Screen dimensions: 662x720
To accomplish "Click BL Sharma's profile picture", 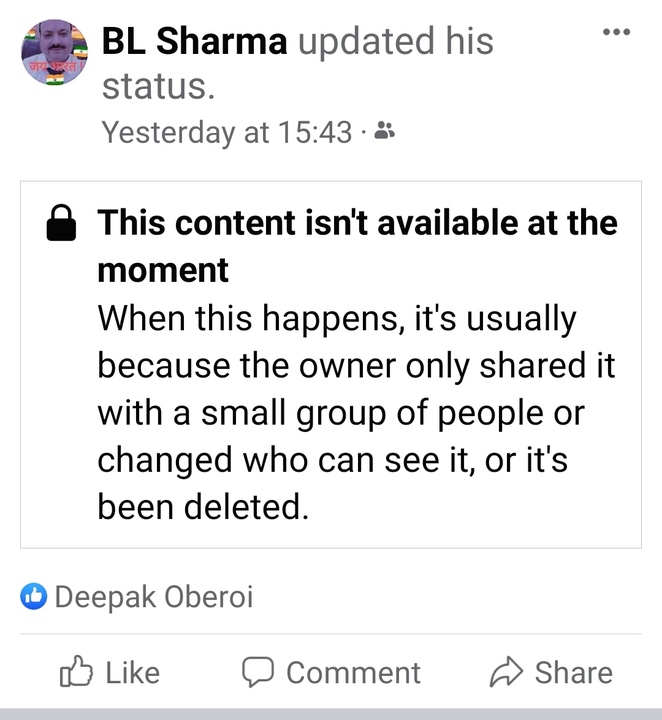I will [x=55, y=52].
